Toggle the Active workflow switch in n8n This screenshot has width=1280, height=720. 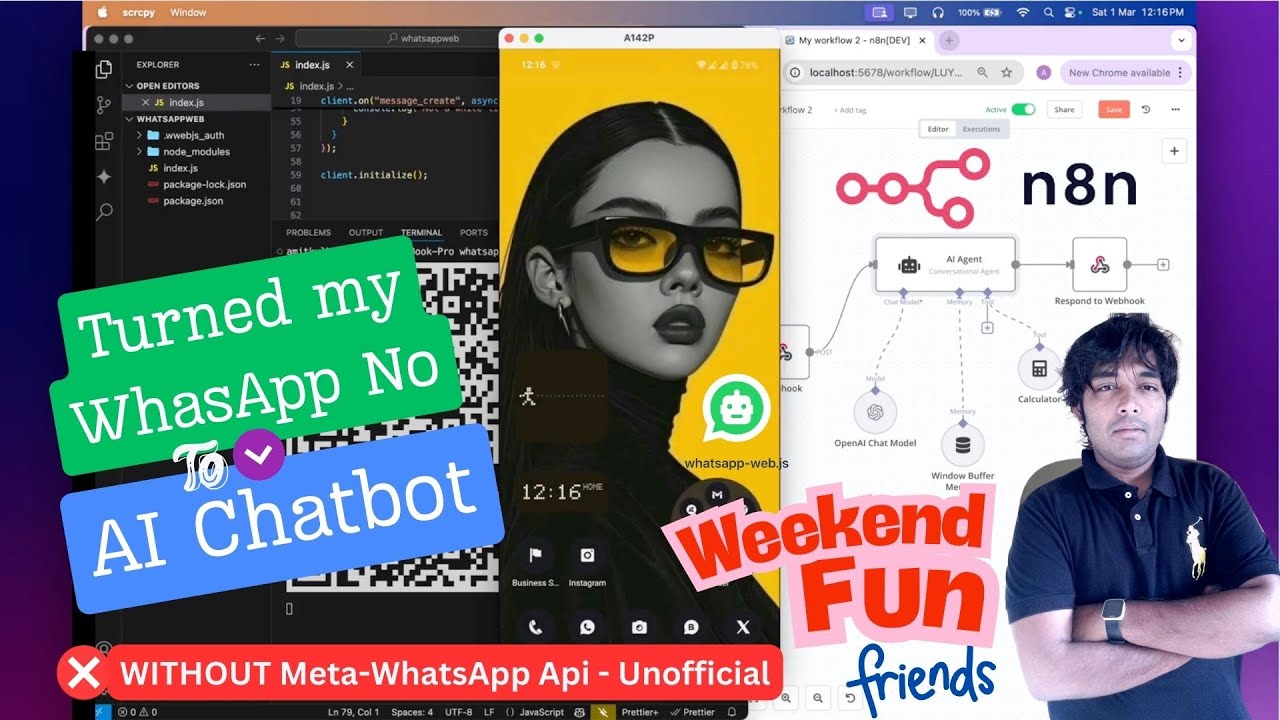click(1023, 109)
